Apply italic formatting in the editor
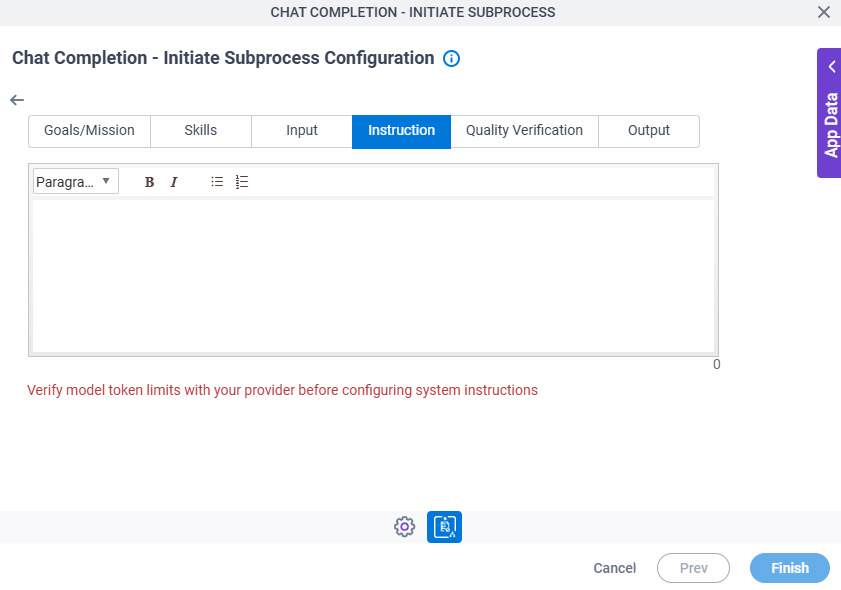Viewport: 841px width, 590px height. tap(174, 182)
